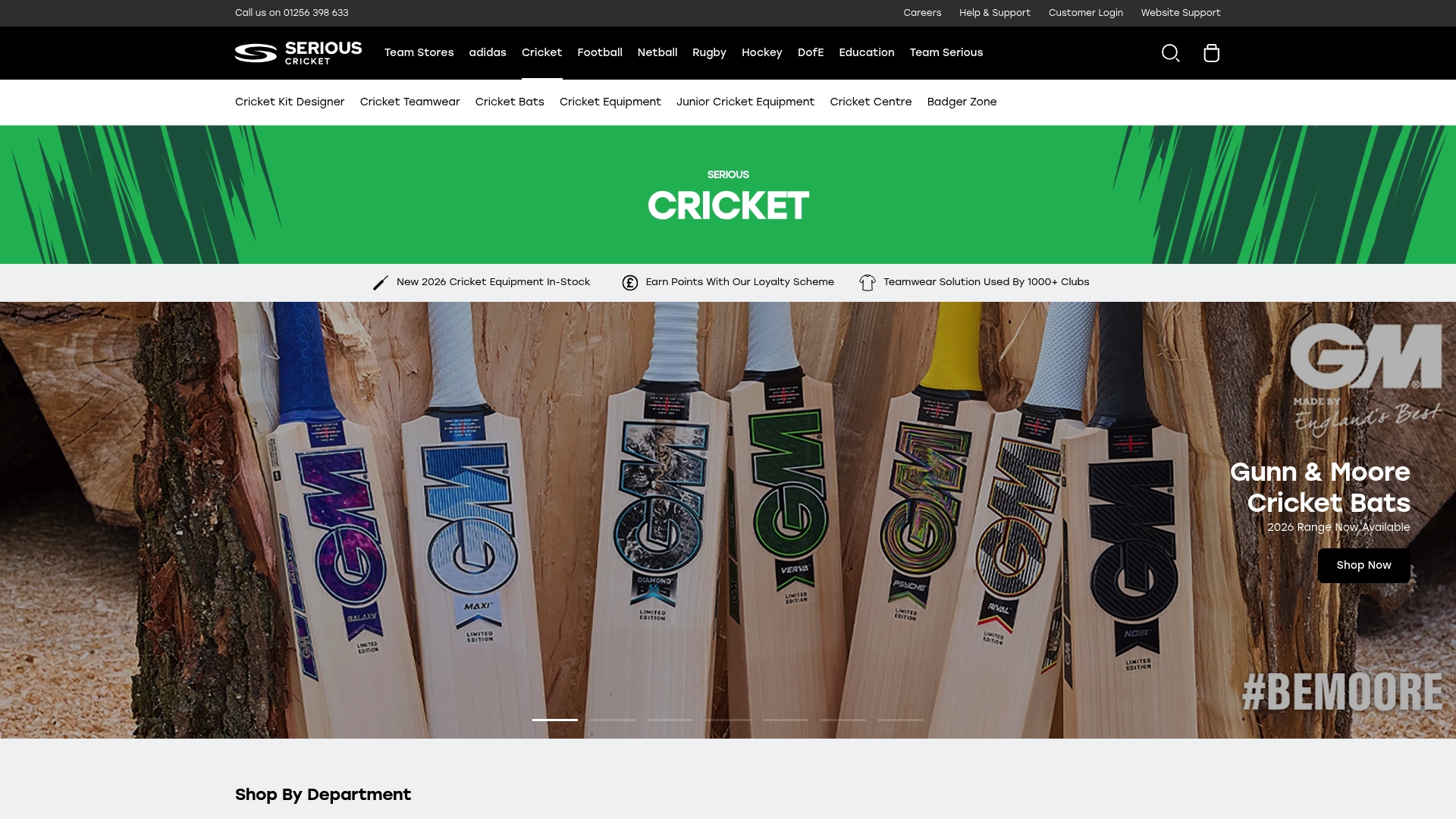Select the third carousel indicator bar
The width and height of the screenshot is (1456, 819).
click(x=670, y=720)
